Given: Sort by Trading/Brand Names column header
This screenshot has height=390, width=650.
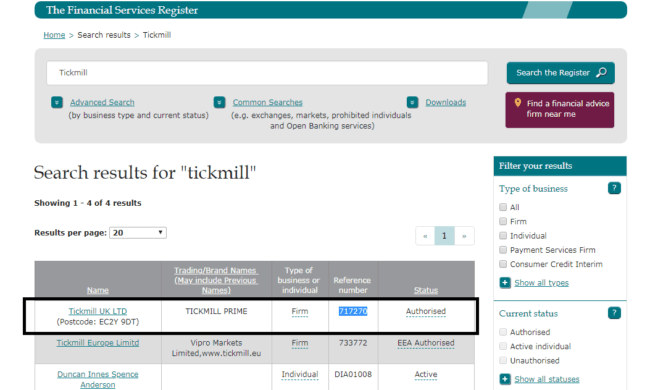Looking at the screenshot, I should point(216,280).
